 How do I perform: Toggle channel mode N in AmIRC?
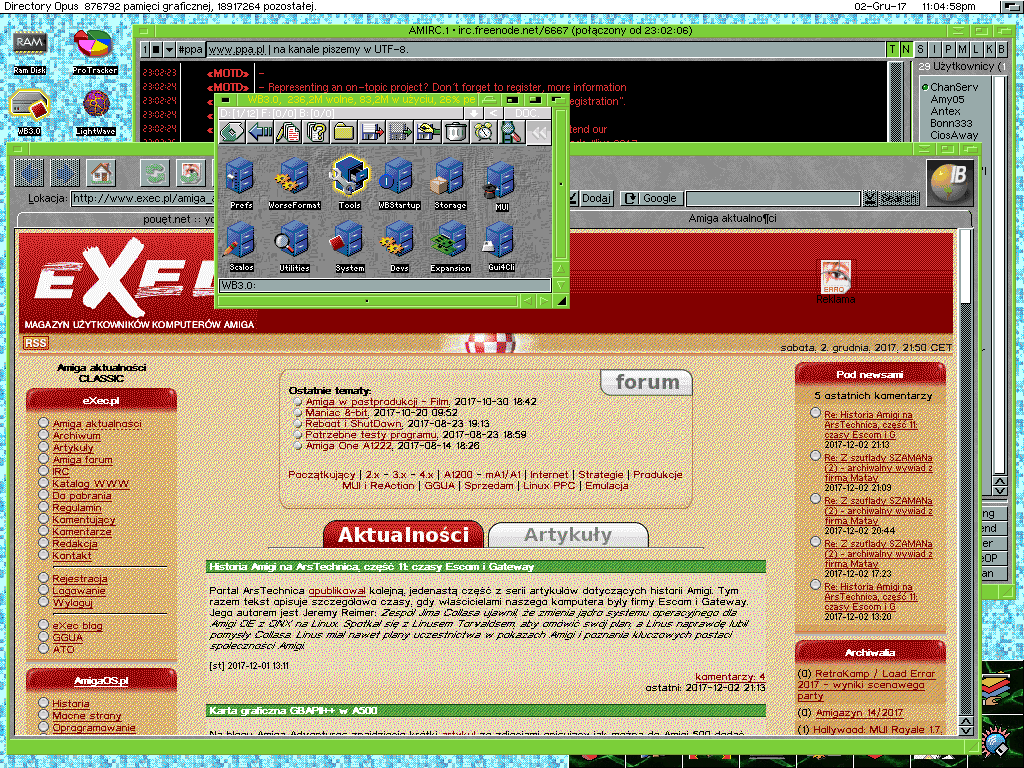pos(906,50)
